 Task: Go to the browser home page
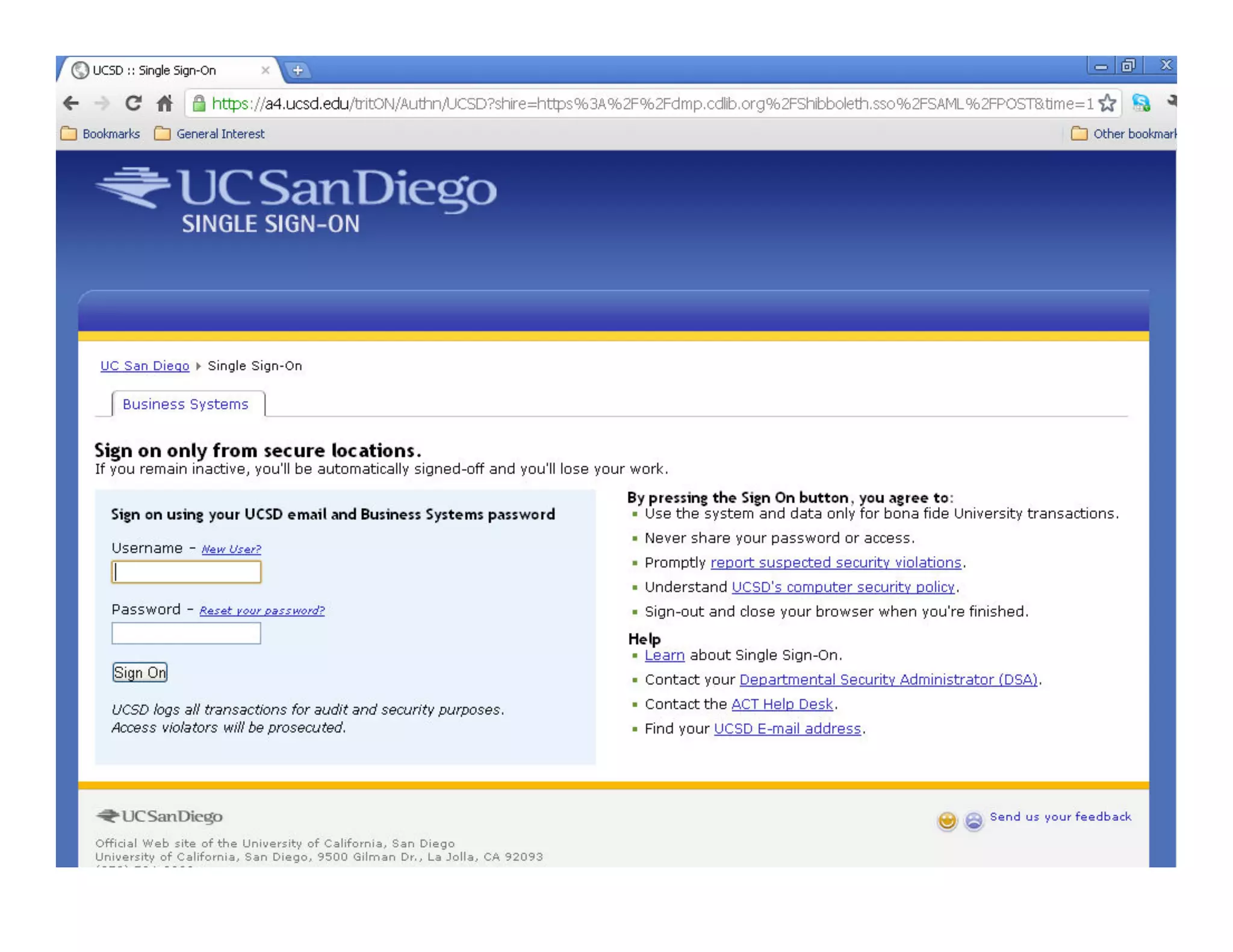click(164, 104)
